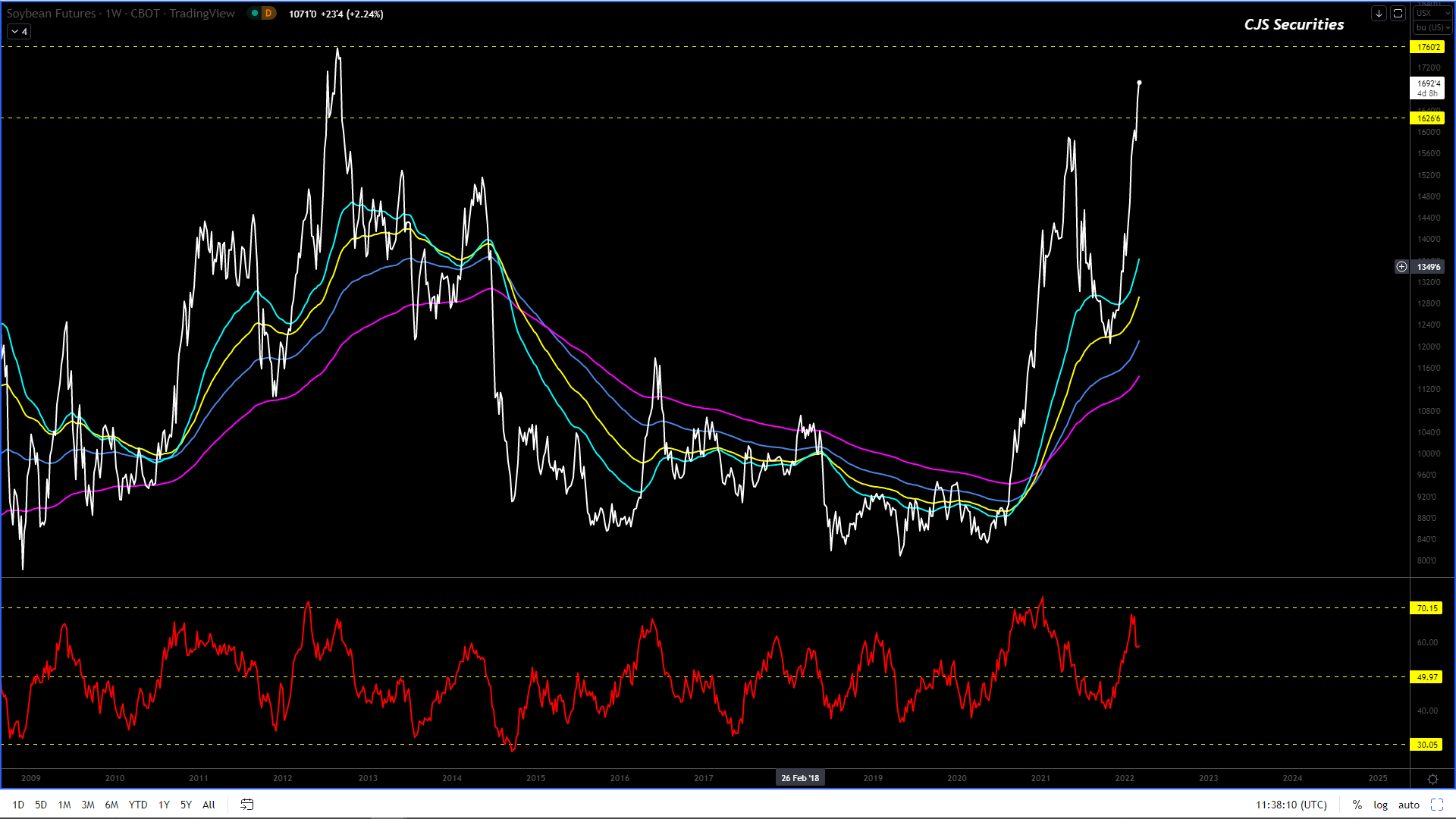The height and width of the screenshot is (819, 1456).
Task: Toggle percent scale mode
Action: tap(1357, 805)
